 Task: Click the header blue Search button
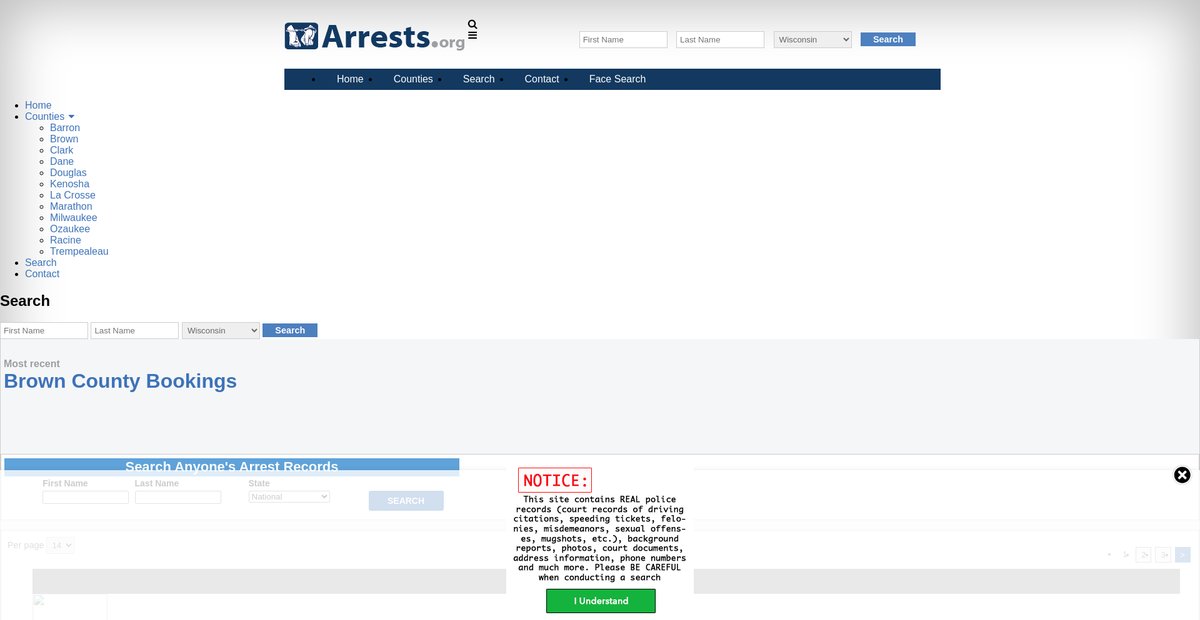pyautogui.click(x=888, y=40)
